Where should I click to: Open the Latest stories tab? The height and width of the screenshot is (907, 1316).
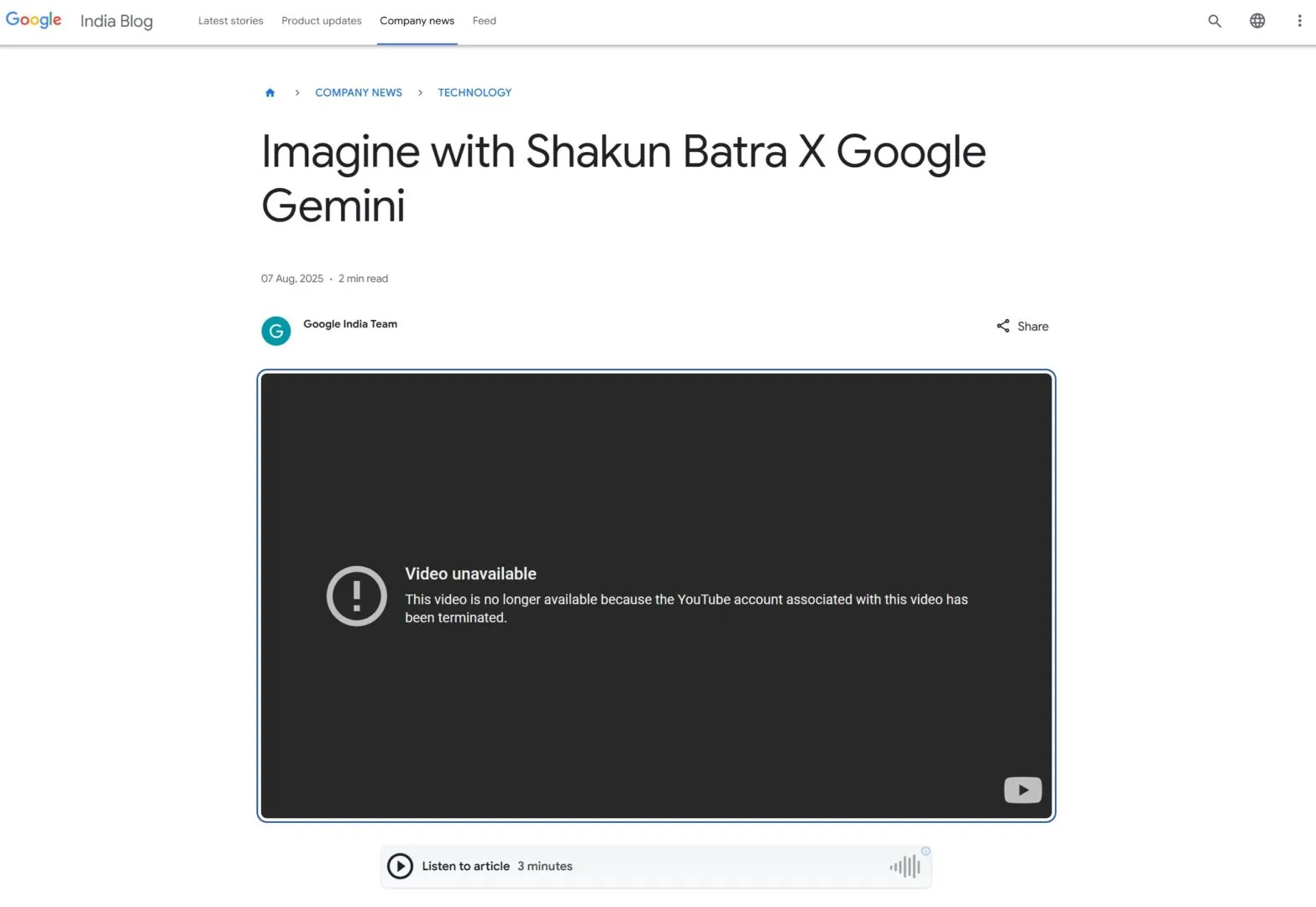230,21
